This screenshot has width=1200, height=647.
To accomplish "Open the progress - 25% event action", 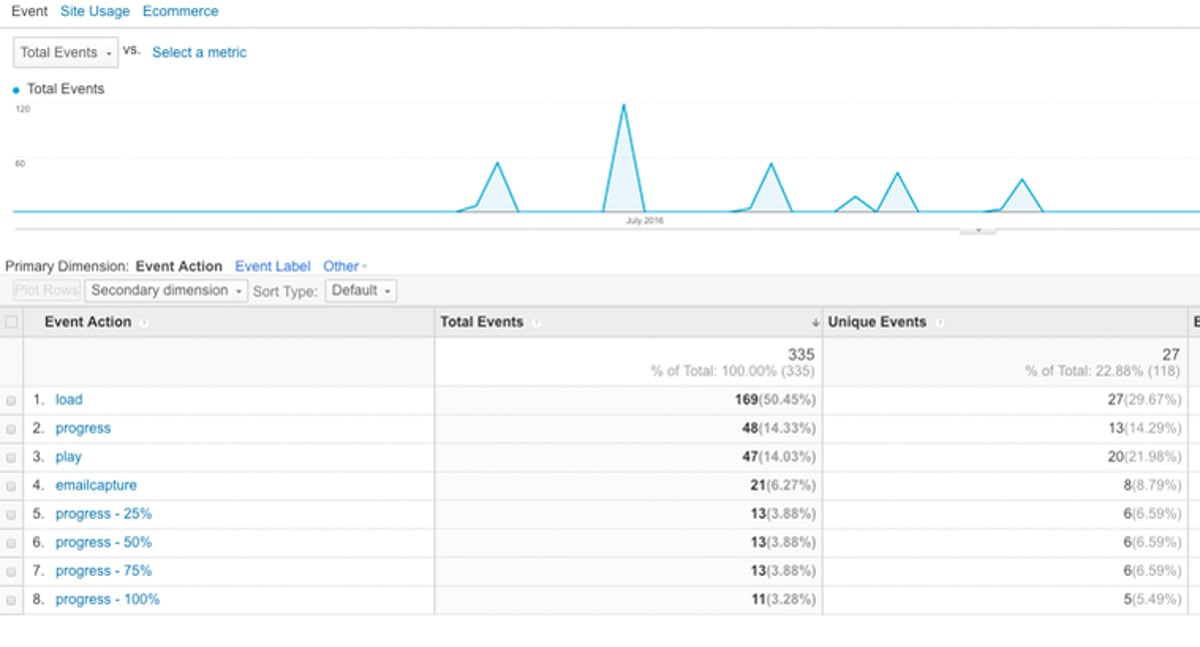I will [x=104, y=513].
